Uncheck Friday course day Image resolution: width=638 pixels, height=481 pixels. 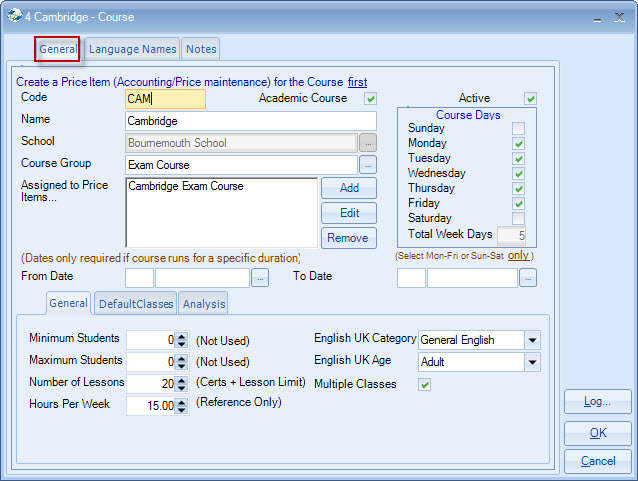click(518, 203)
